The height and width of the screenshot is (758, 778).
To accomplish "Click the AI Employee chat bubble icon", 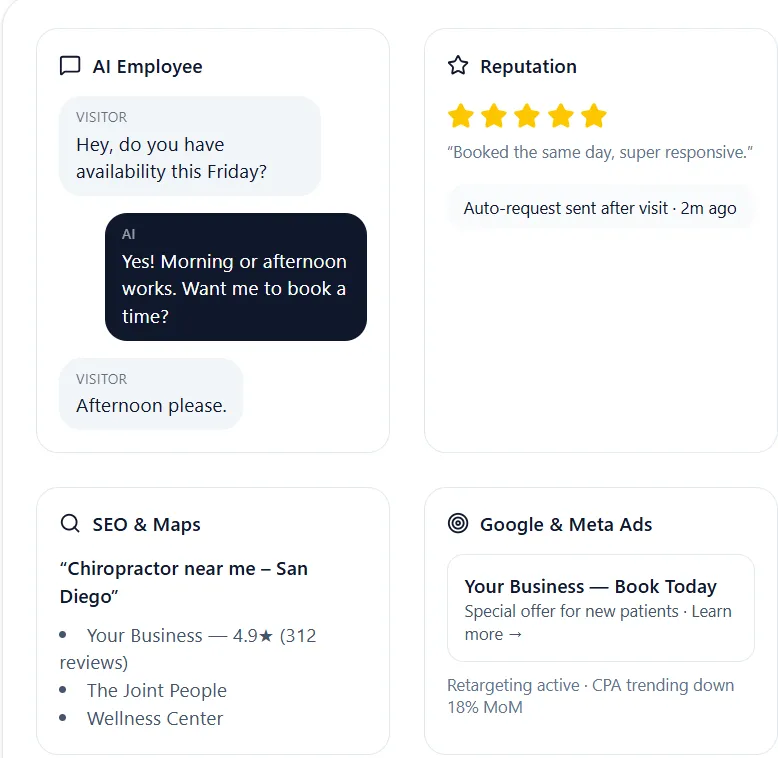I will pyautogui.click(x=70, y=66).
